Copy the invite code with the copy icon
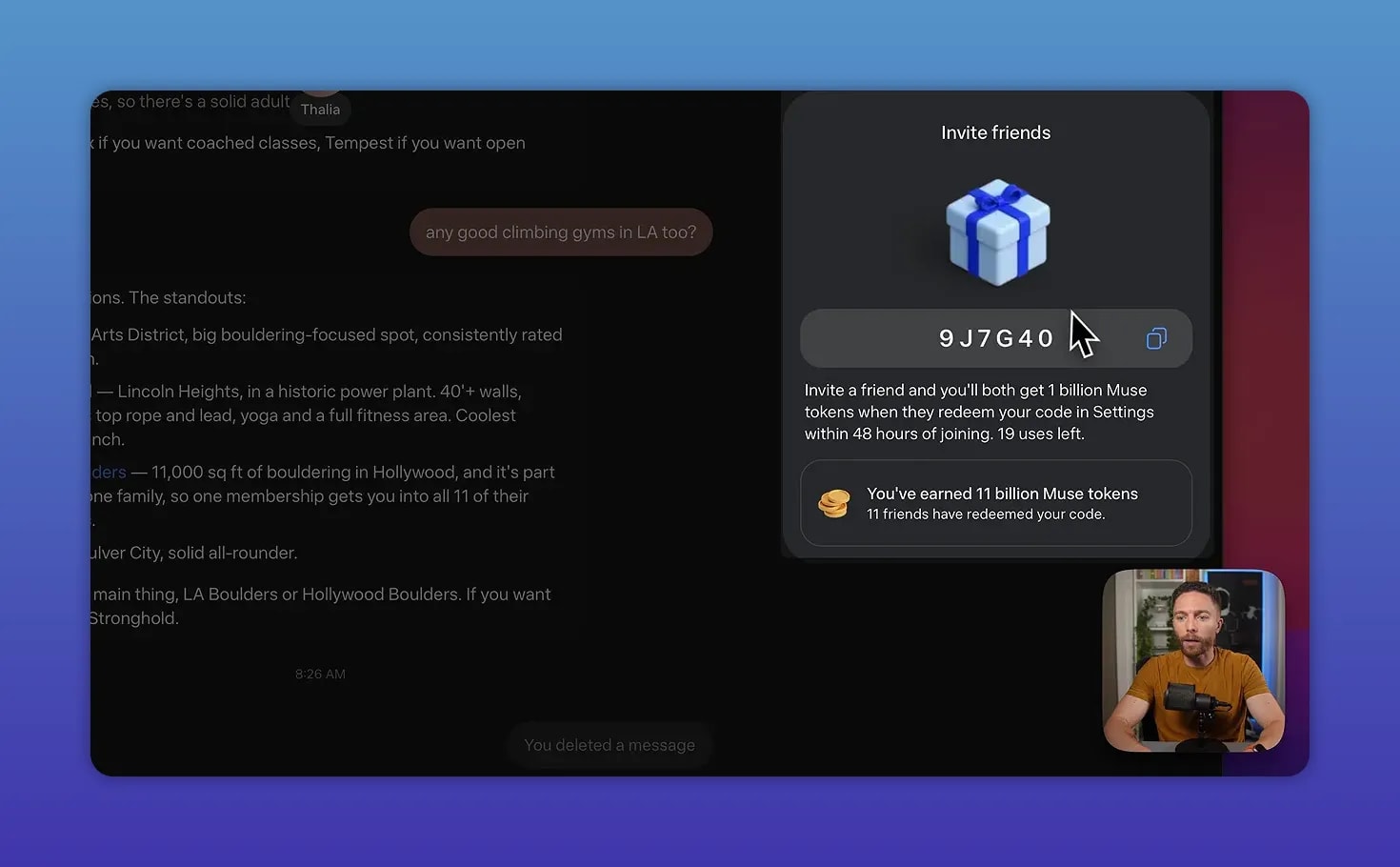The image size is (1400, 867). [1156, 338]
